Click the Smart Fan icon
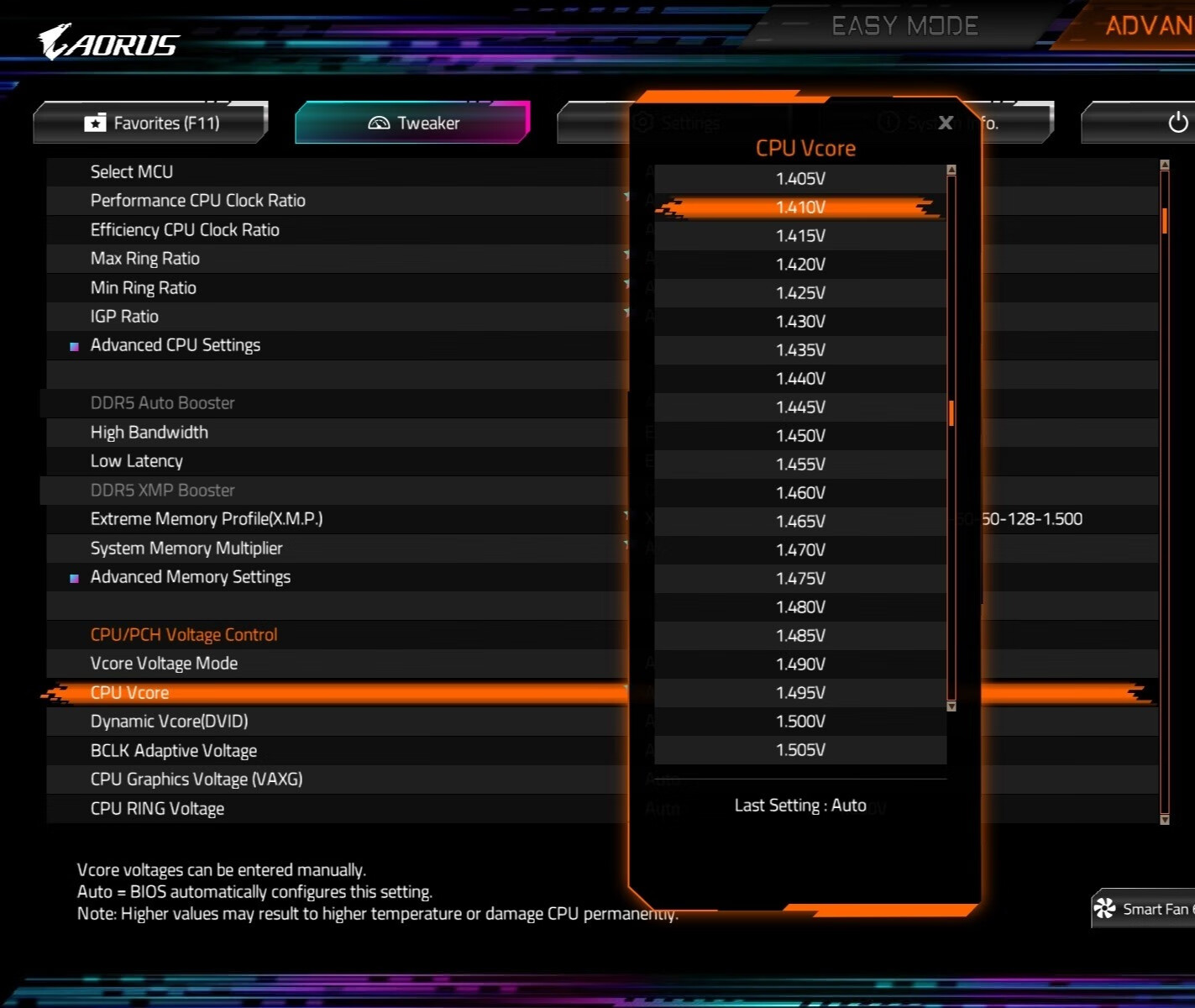The height and width of the screenshot is (1008, 1195). coord(1105,908)
